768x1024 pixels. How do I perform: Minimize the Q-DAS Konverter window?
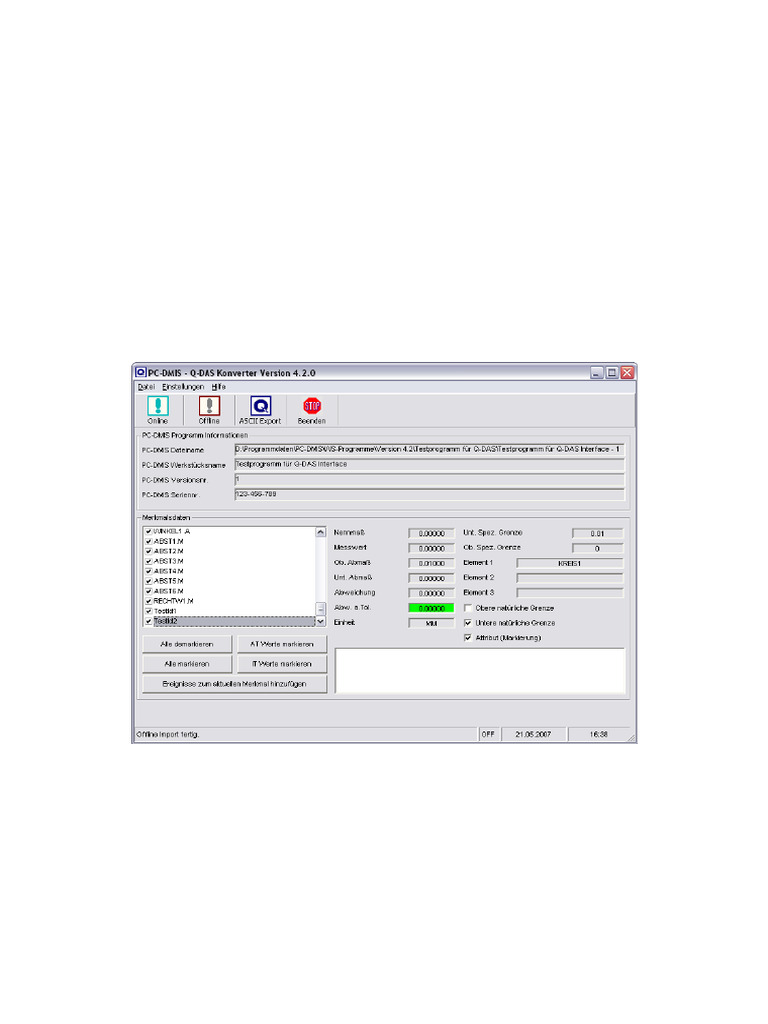(x=597, y=372)
